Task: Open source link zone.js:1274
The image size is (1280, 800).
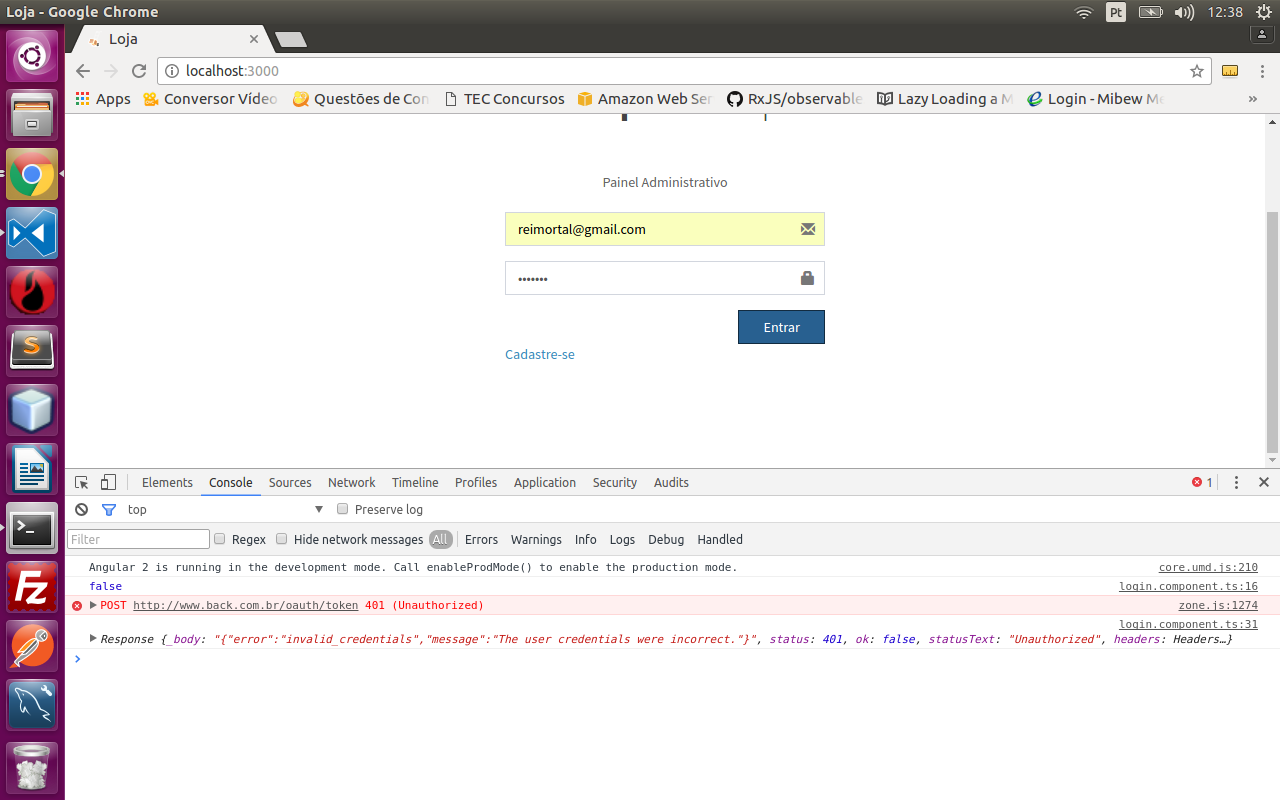Action: coord(1218,605)
